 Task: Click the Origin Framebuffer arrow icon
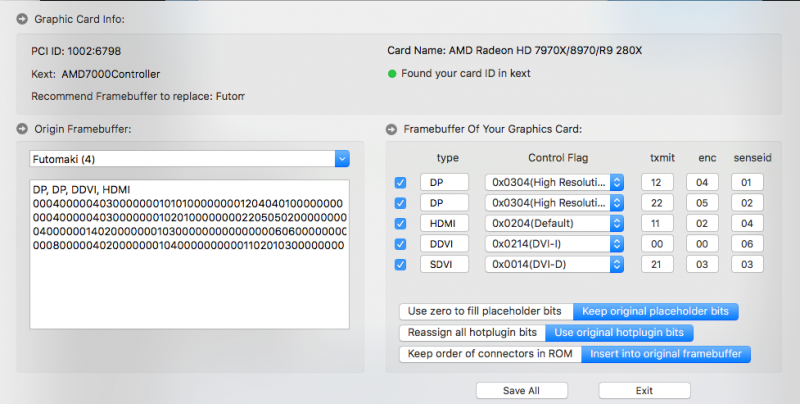[22, 128]
